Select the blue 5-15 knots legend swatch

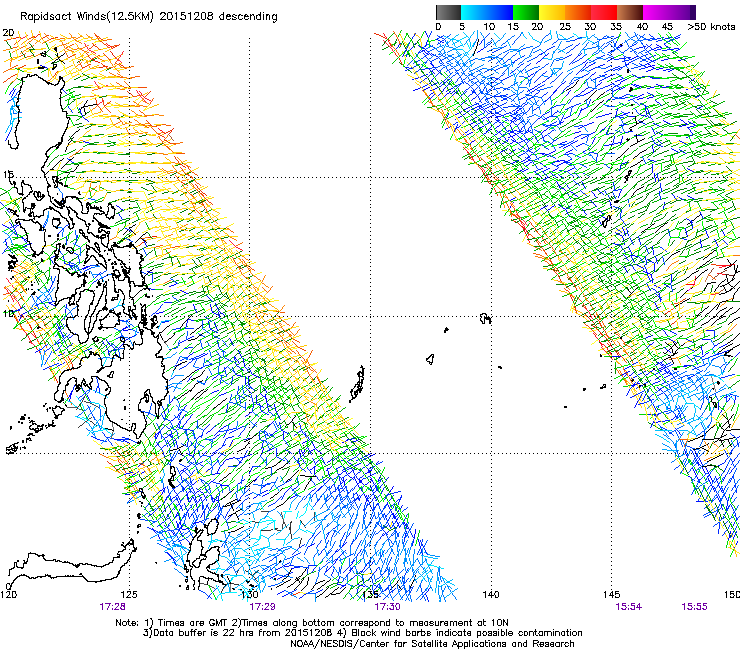pyautogui.click(x=487, y=12)
